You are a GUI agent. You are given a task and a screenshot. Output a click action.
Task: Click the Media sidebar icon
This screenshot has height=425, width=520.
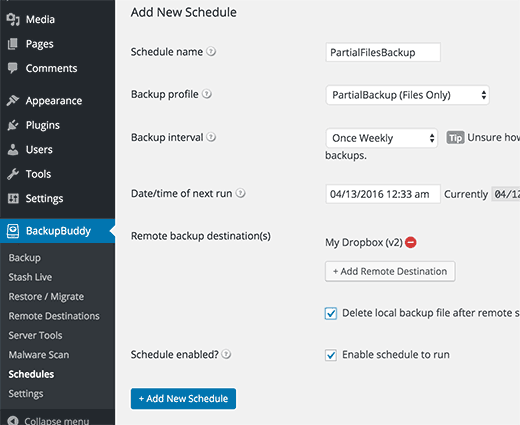click(x=13, y=19)
